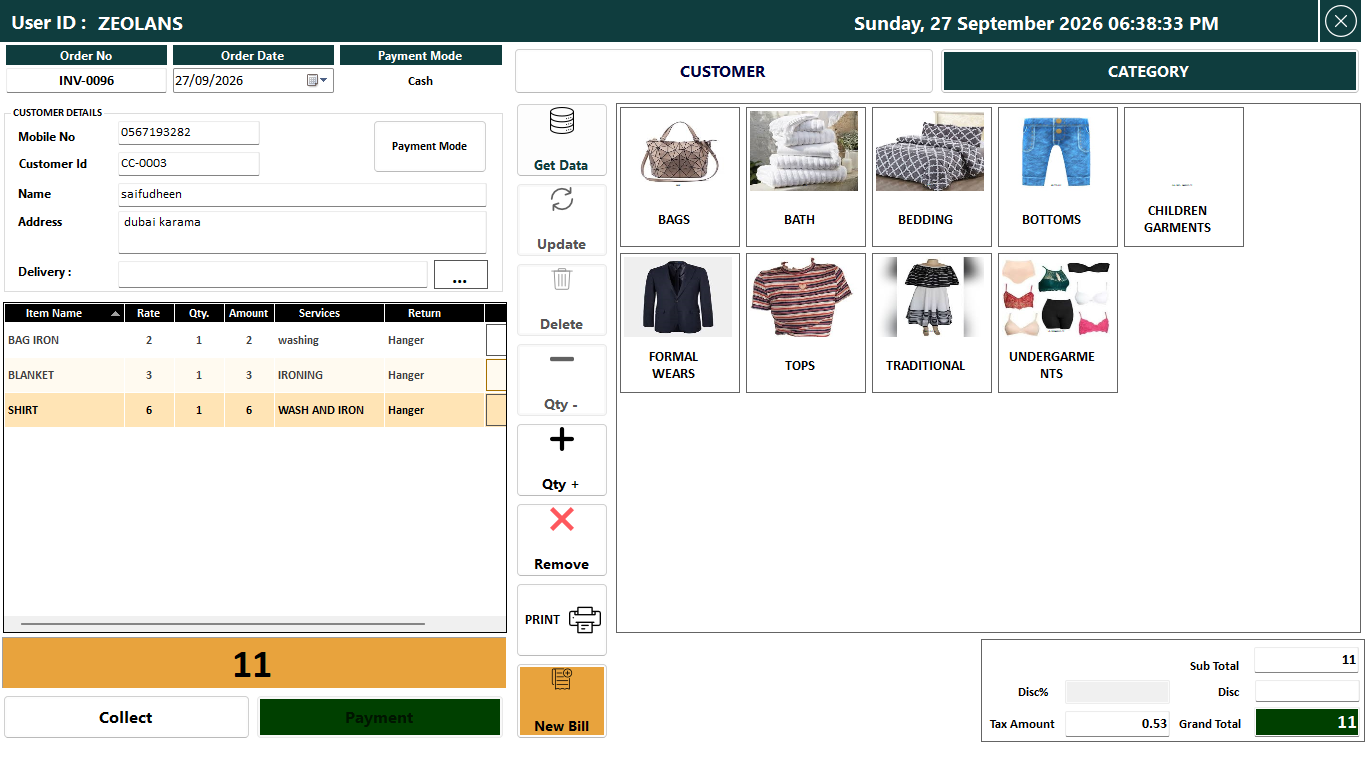Select the SHIRT item row
This screenshot has height=768, width=1366.
[255, 410]
